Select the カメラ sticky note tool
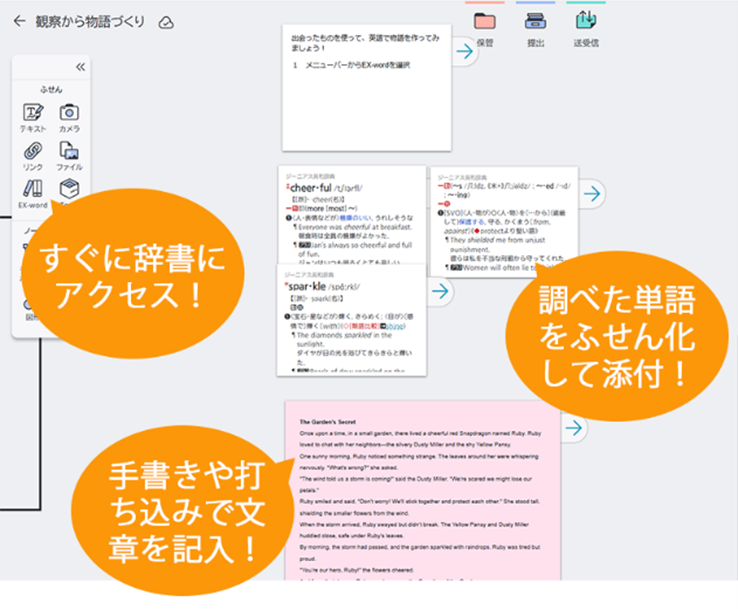The height and width of the screenshot is (609, 738). (69, 118)
